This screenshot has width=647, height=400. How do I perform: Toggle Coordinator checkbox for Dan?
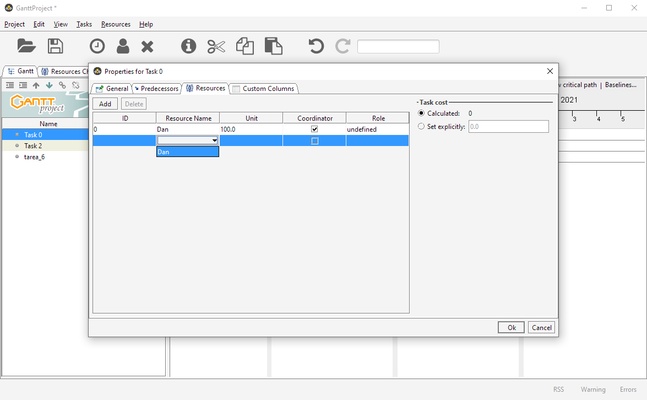tap(314, 129)
